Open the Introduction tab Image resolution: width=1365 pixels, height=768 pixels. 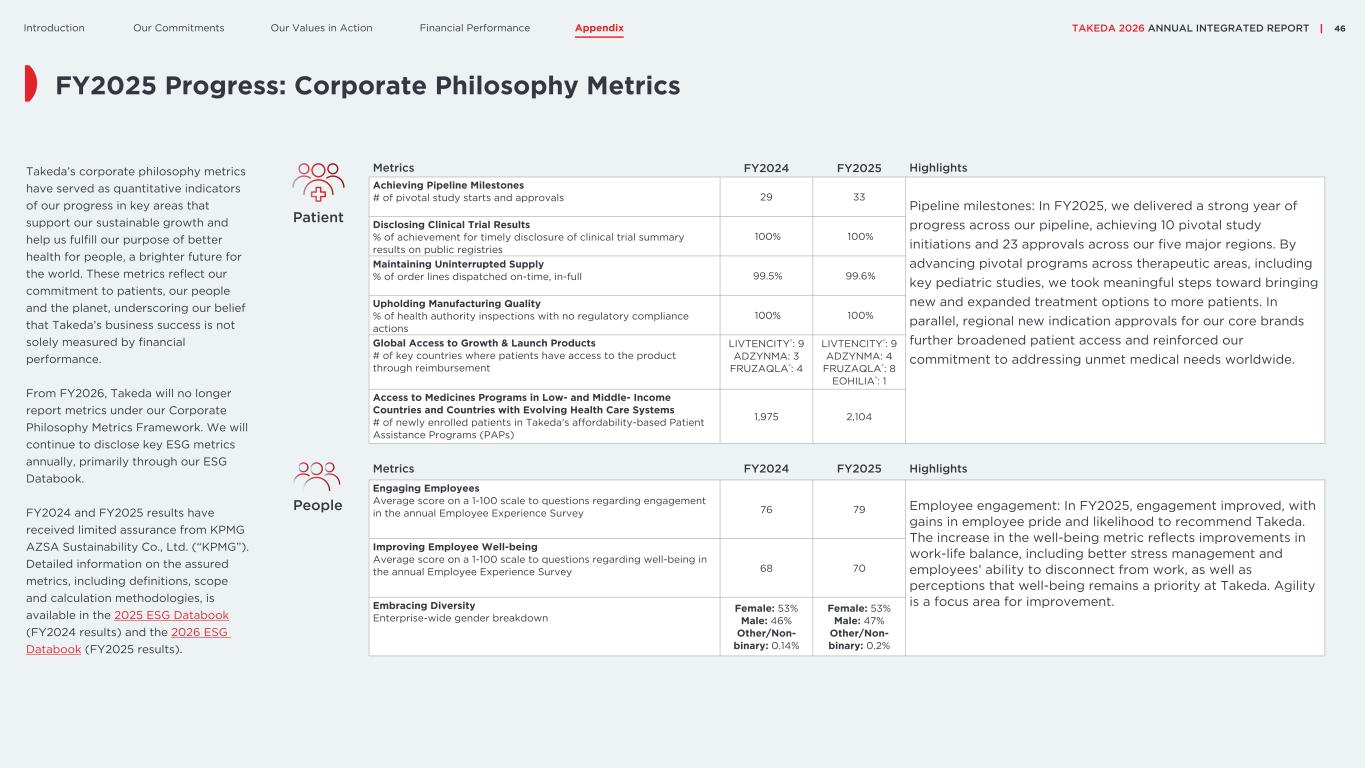click(x=54, y=28)
